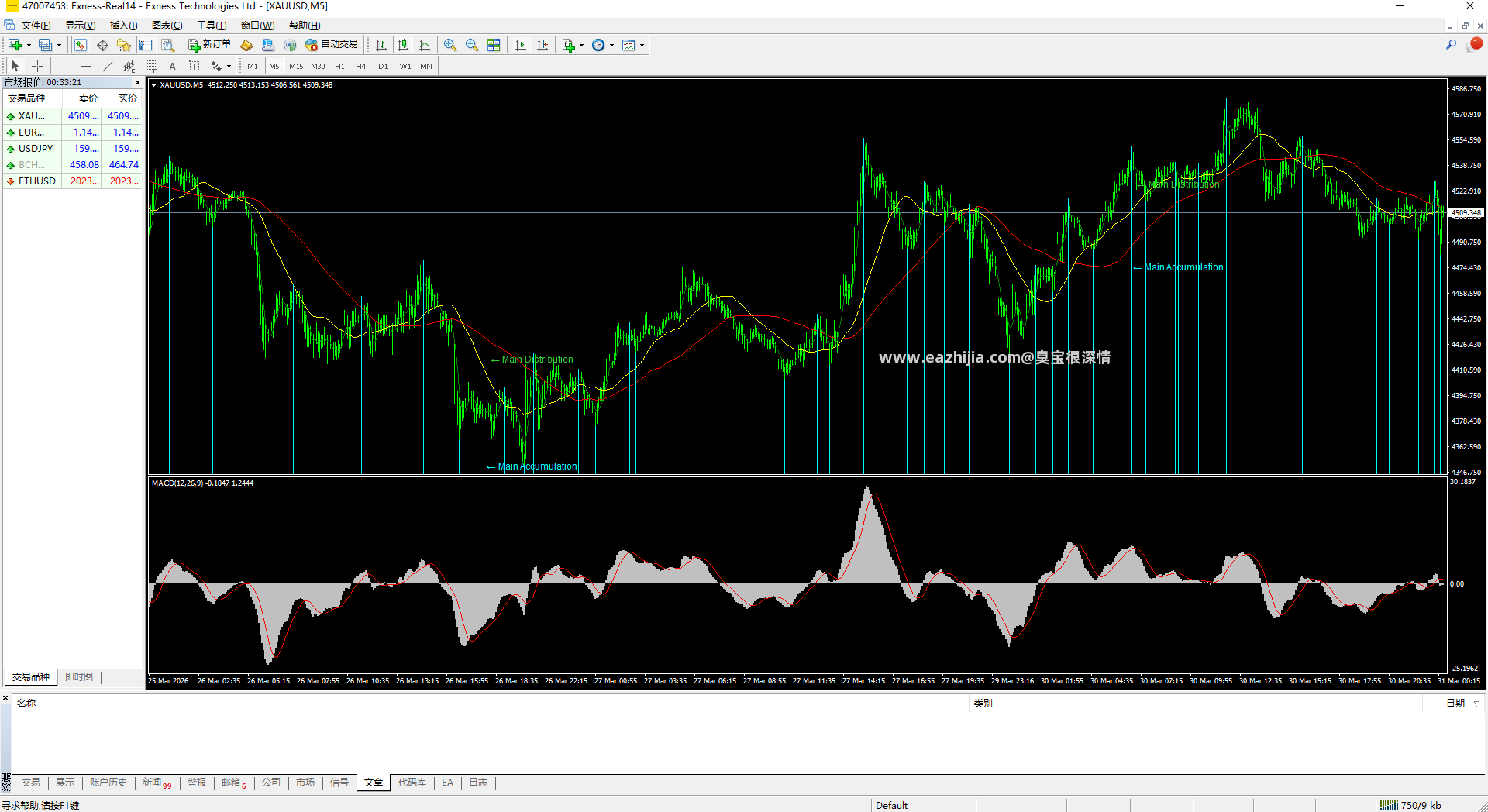Select the USDJPY row in market watch

73,149
